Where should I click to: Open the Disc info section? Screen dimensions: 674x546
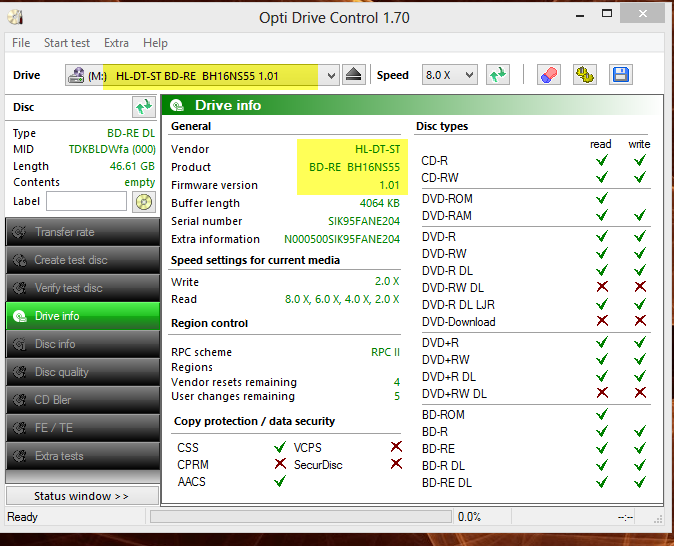83,344
